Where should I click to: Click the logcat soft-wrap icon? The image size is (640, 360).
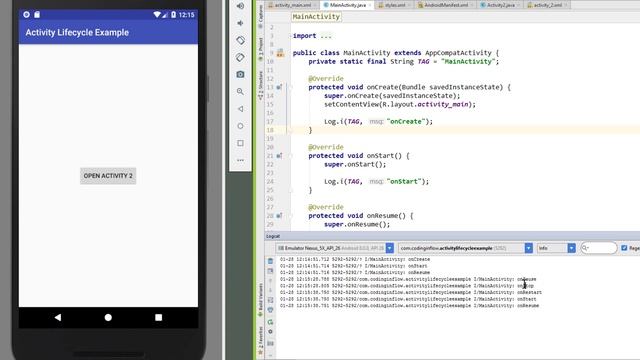(x=270, y=300)
